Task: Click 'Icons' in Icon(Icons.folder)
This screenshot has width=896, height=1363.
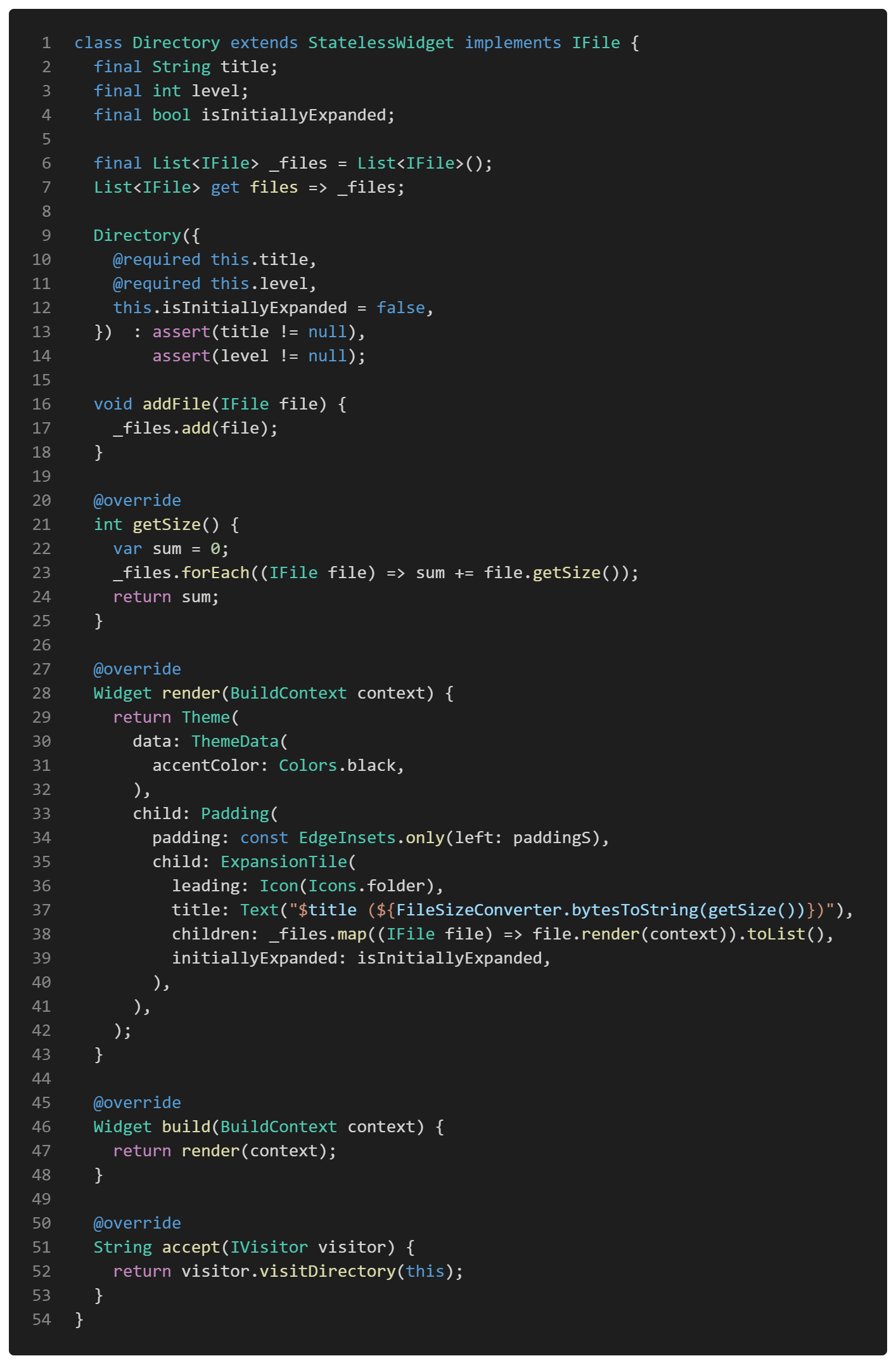Action: 332,886
